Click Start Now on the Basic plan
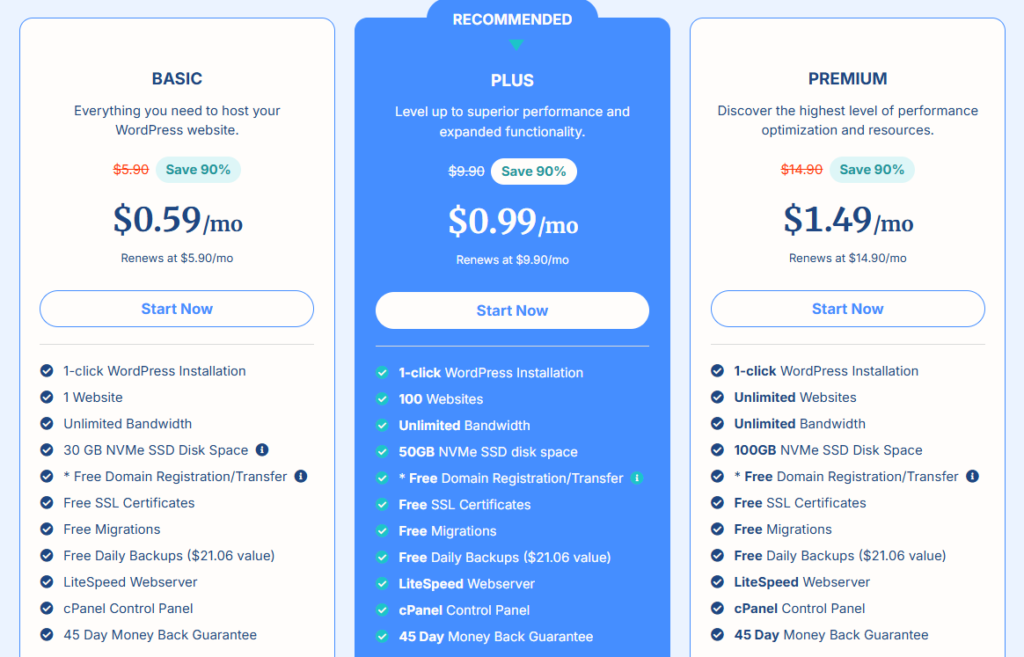This screenshot has height=657, width=1024. click(176, 308)
